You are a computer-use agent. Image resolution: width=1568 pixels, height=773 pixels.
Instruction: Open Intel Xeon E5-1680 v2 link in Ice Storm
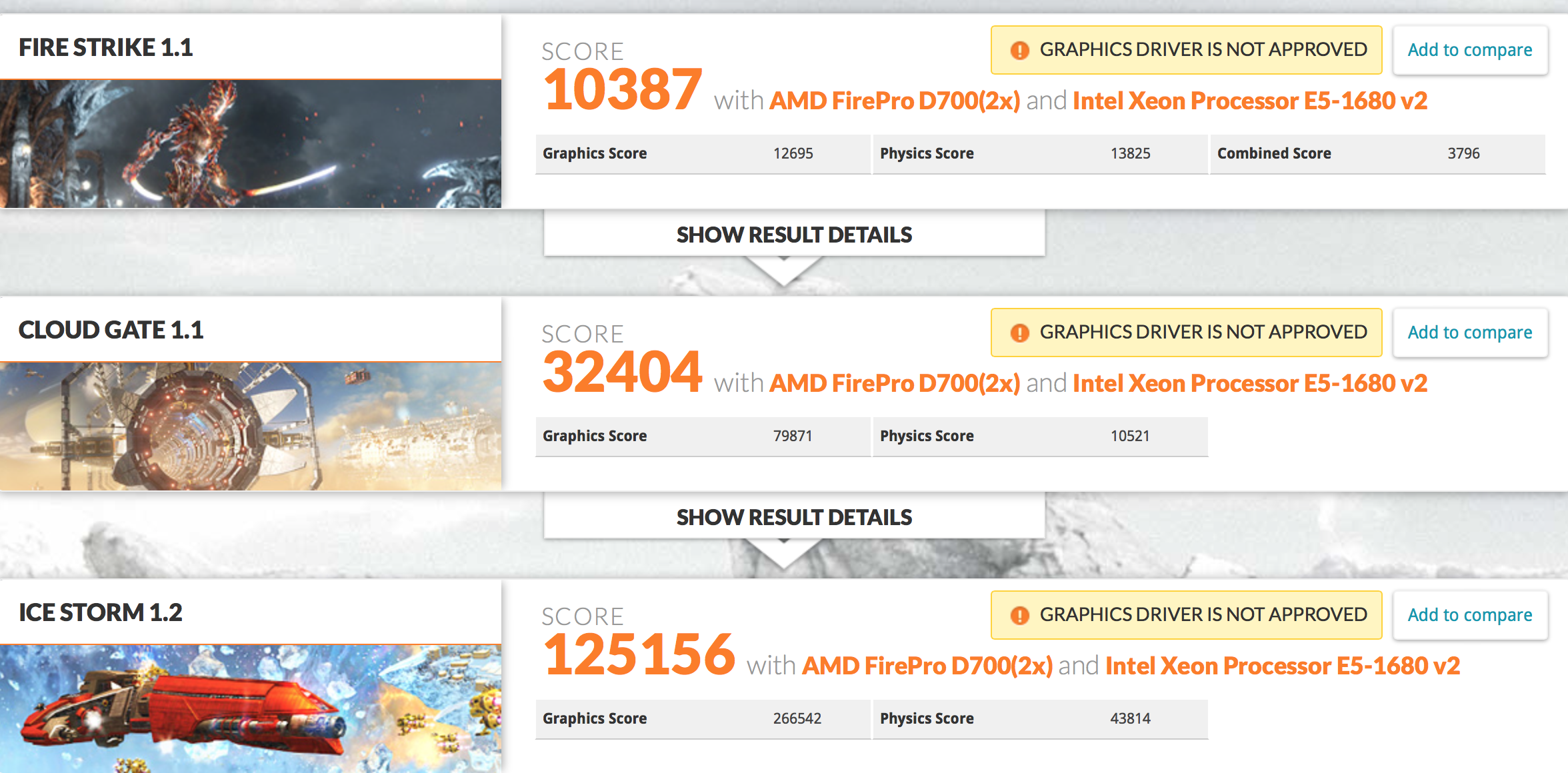click(1283, 666)
